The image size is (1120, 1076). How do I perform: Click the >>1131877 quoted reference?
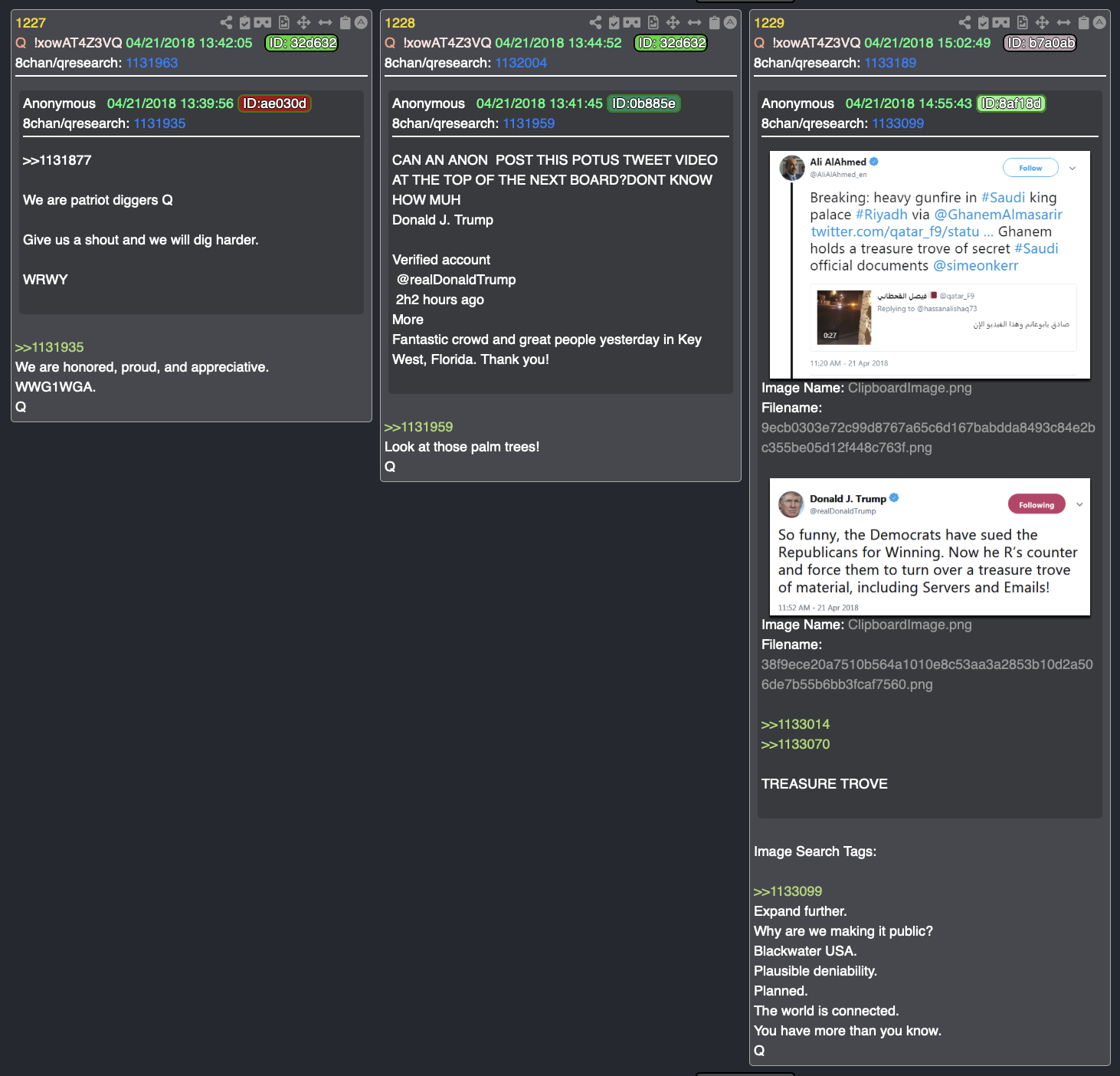[57, 160]
